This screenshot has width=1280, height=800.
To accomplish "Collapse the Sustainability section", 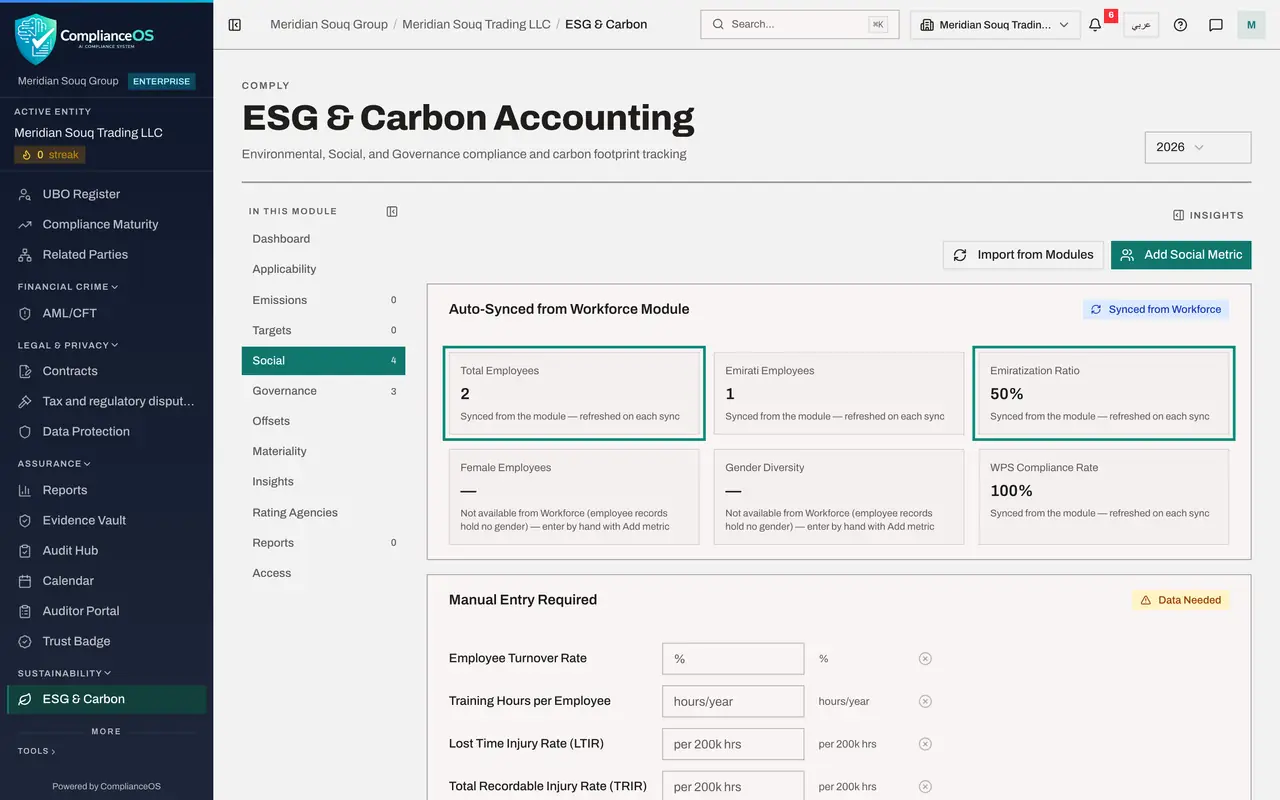I will [64, 673].
